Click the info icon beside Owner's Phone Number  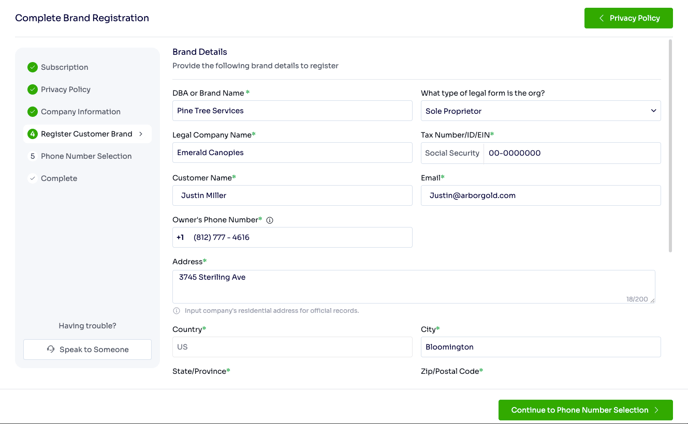coord(270,220)
